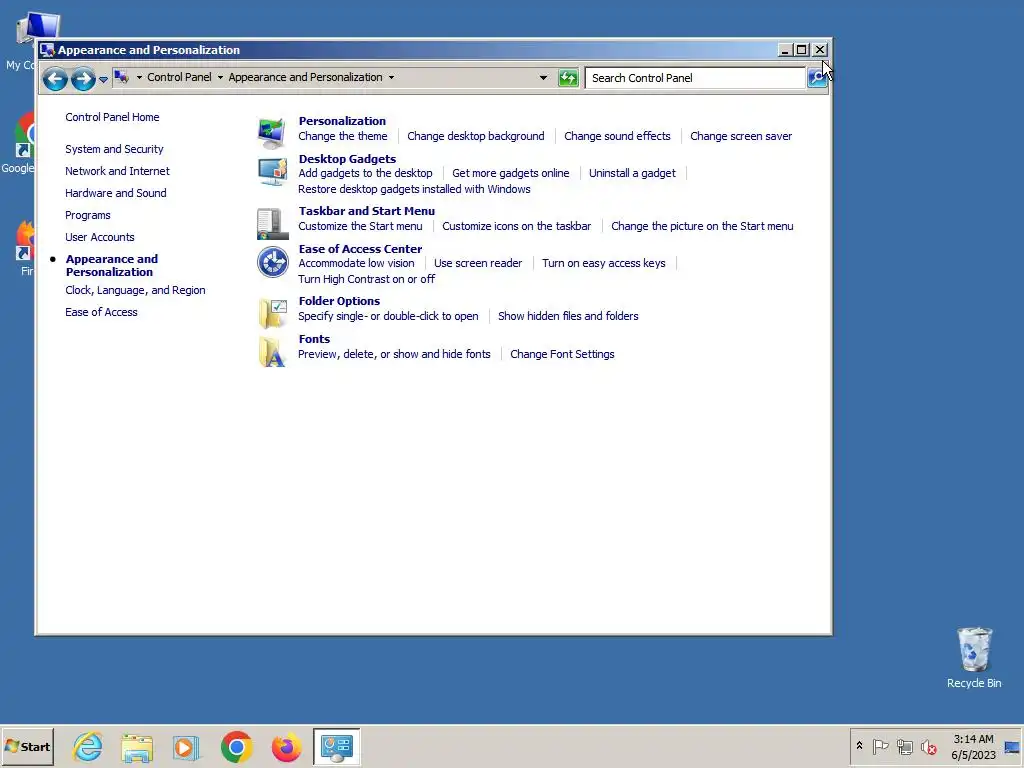1024x768 pixels.
Task: Refresh the Control Panel view
Action: click(x=568, y=78)
